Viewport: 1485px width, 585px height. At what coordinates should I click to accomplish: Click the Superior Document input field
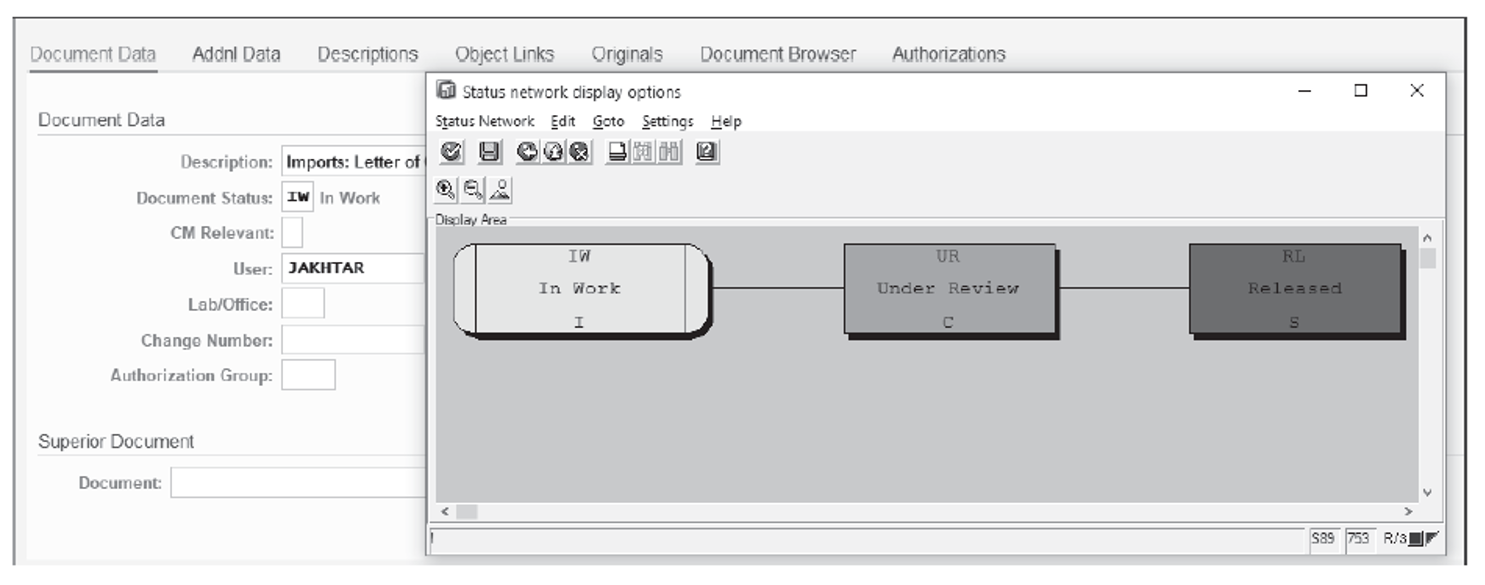[298, 483]
